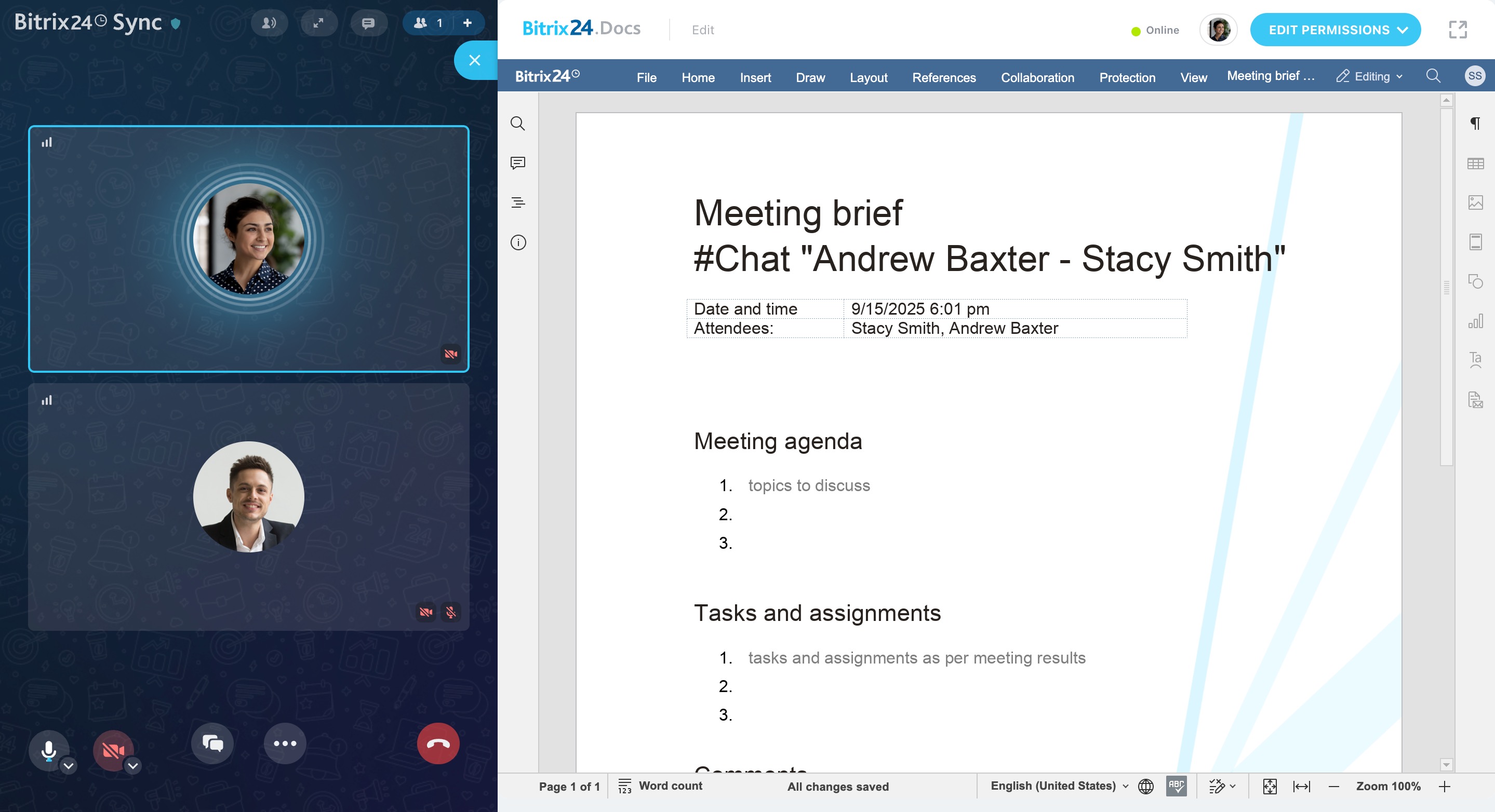Open table settings in right sidebar

pos(1475,164)
